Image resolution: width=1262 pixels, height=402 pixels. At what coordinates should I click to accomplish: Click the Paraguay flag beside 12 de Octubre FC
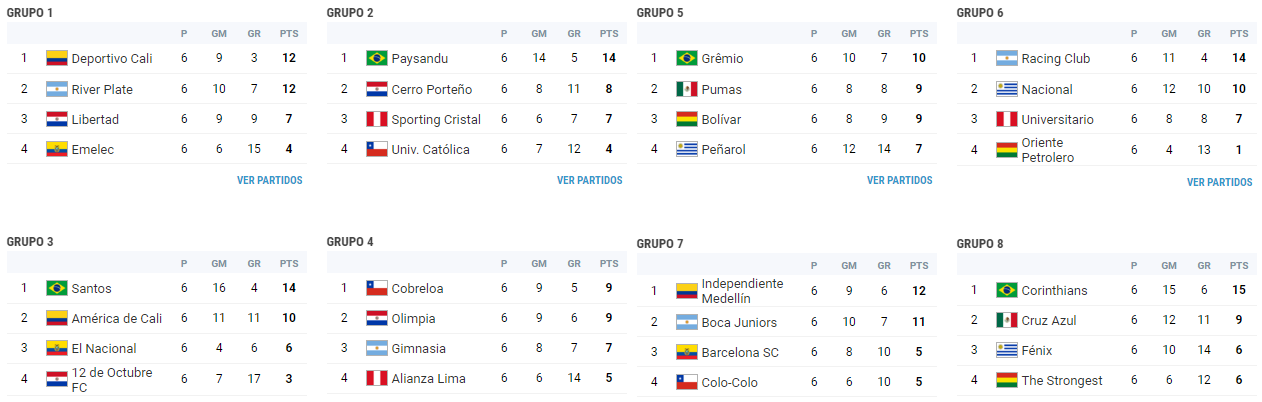(56, 380)
